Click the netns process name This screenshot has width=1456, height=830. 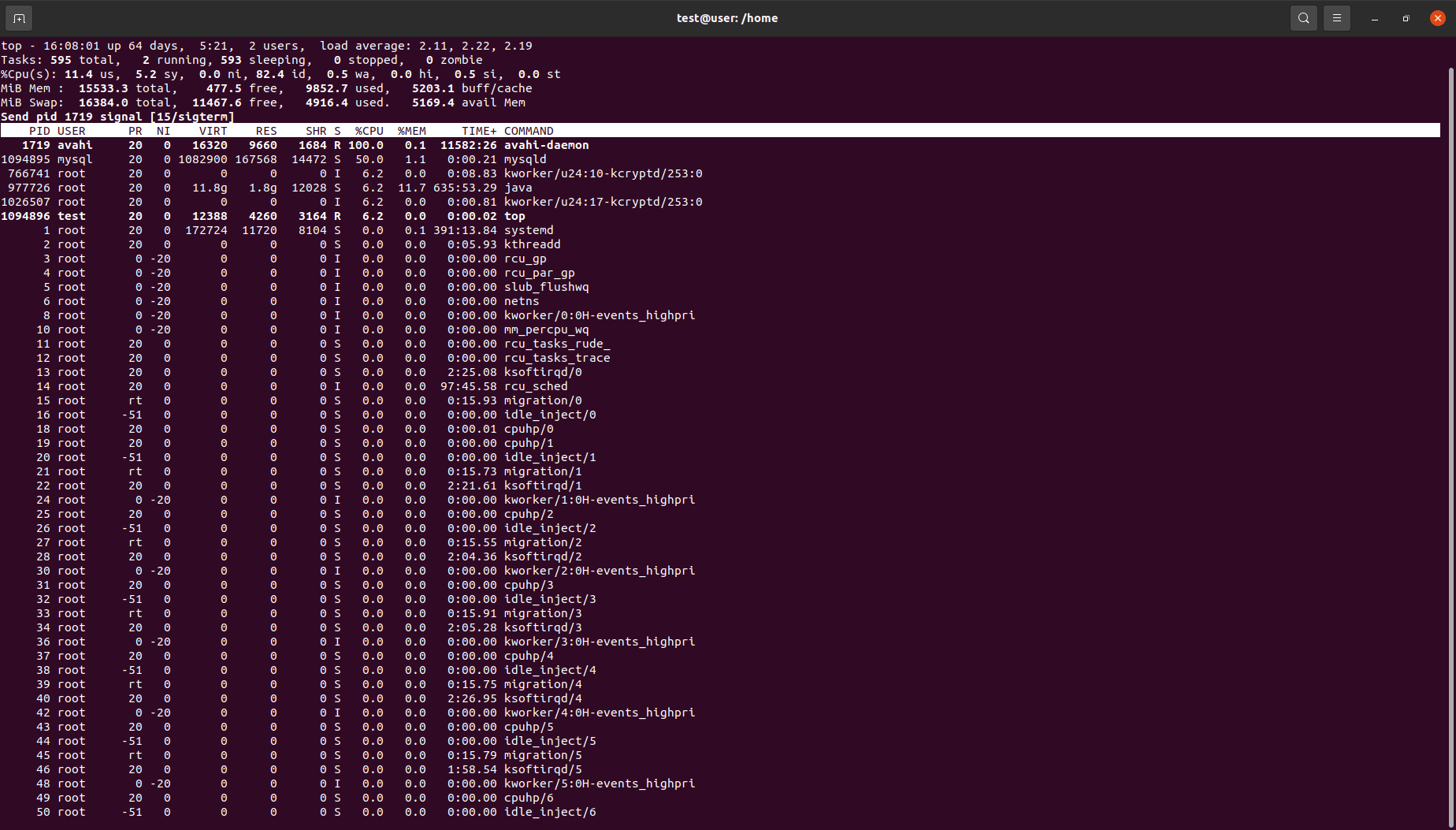pos(522,301)
